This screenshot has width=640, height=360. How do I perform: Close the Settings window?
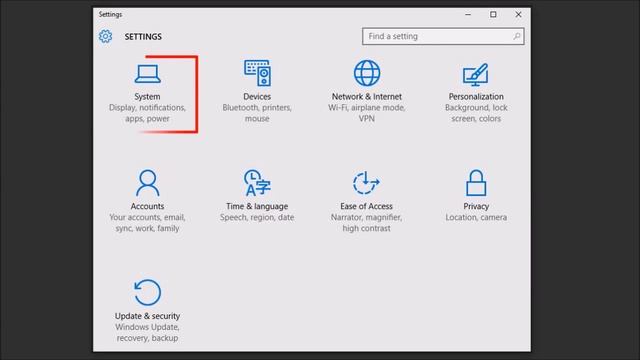(518, 14)
